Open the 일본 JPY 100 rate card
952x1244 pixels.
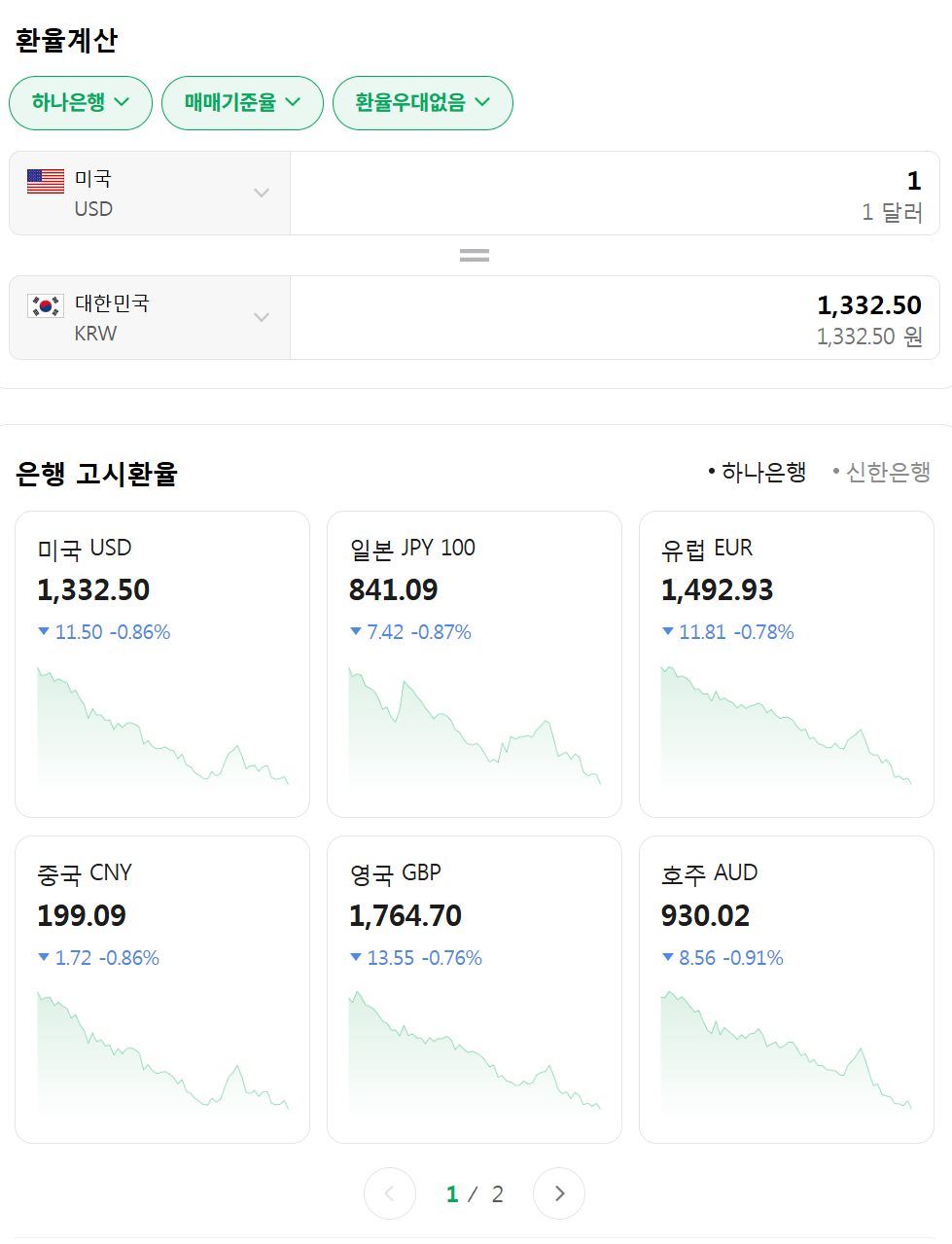point(475,664)
